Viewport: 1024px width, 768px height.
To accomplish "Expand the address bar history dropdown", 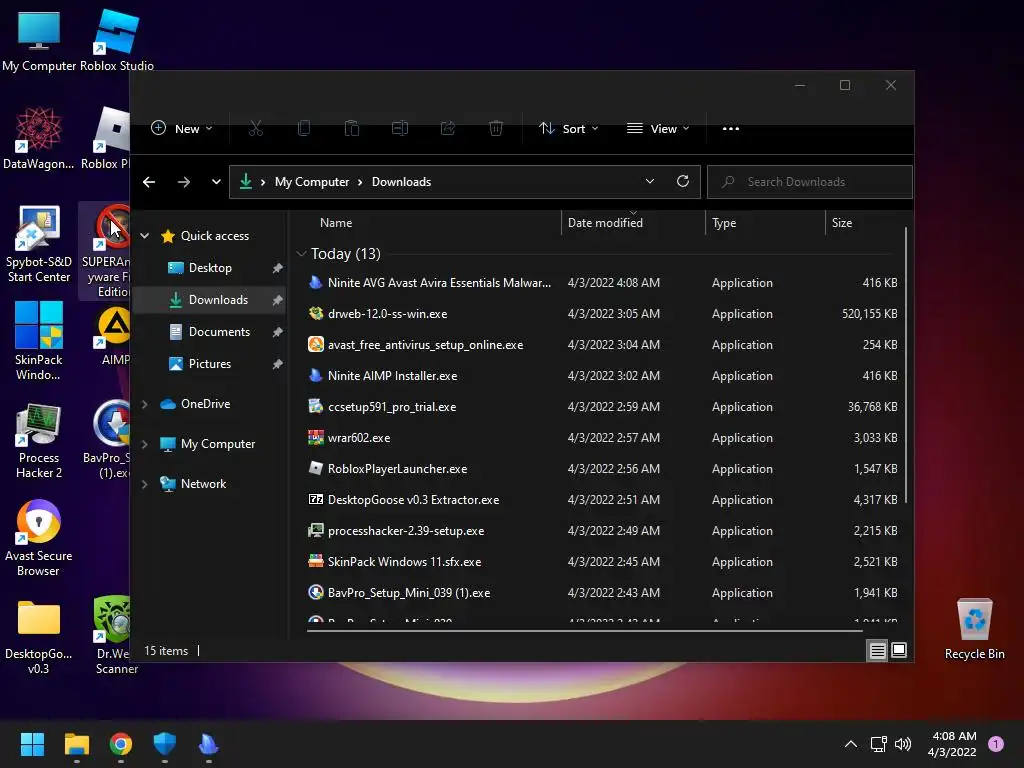I will click(650, 182).
